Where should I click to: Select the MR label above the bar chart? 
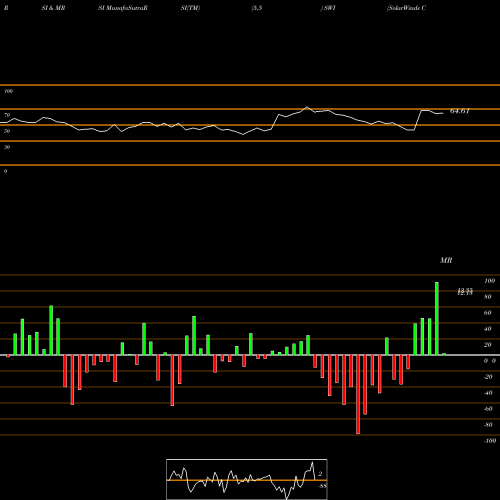tap(446, 260)
